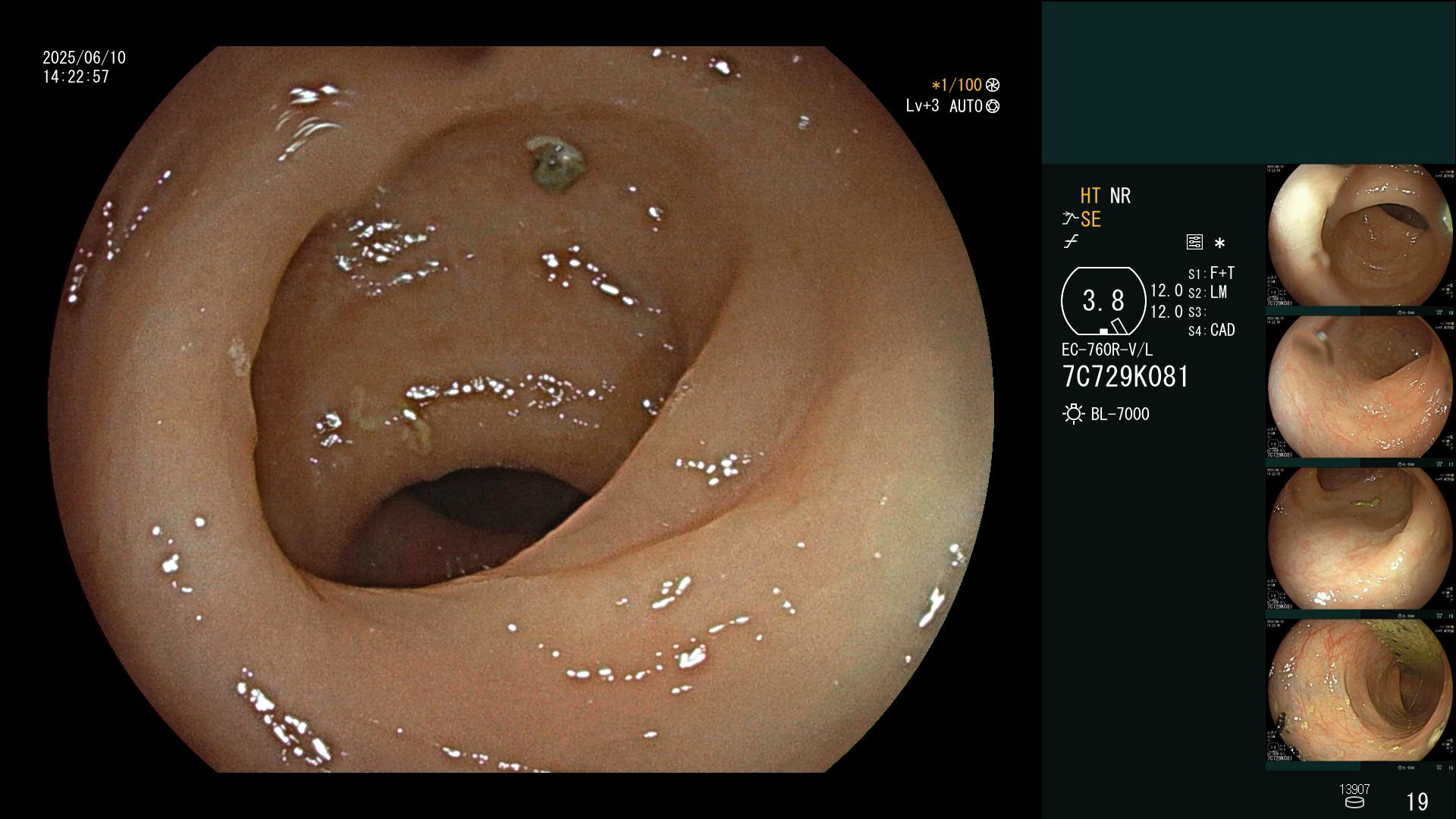Click the shutter icon next to 1/100

click(992, 85)
